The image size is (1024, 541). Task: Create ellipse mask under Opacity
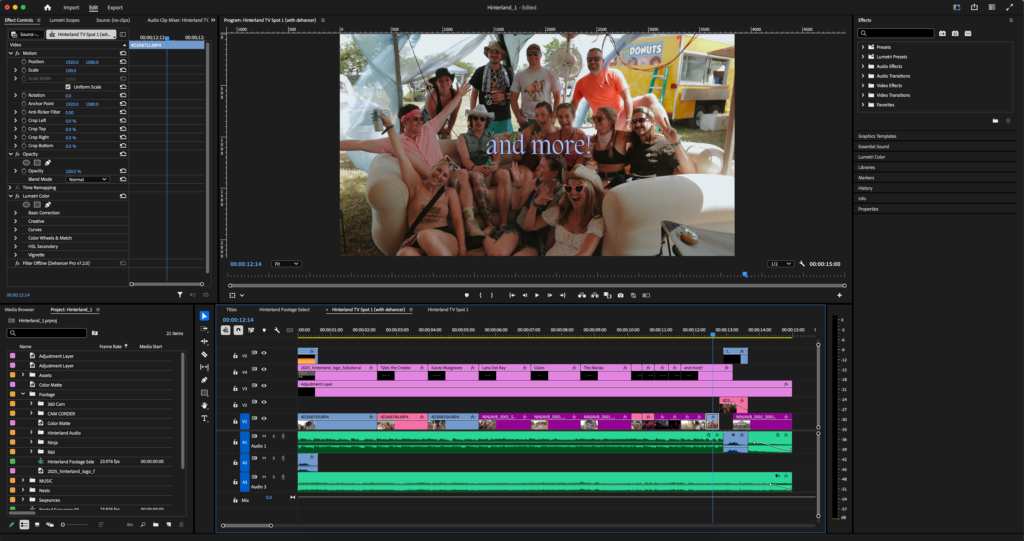(x=26, y=163)
